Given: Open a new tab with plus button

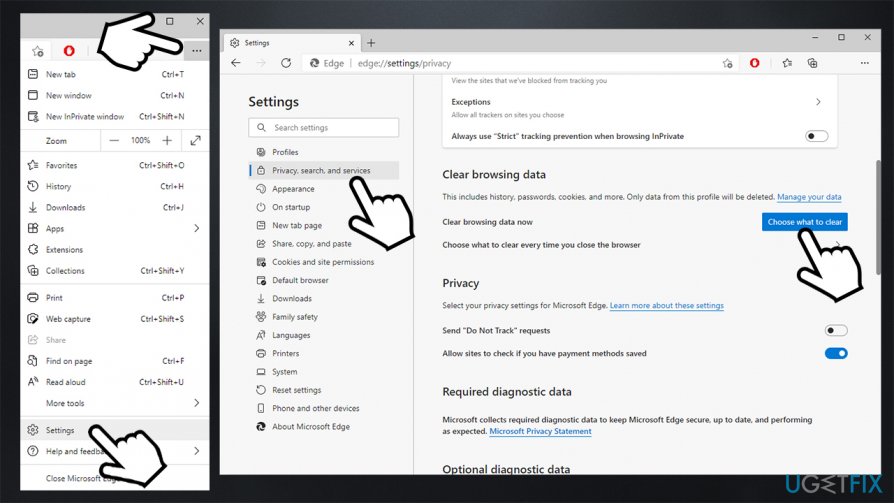Looking at the screenshot, I should pos(371,43).
